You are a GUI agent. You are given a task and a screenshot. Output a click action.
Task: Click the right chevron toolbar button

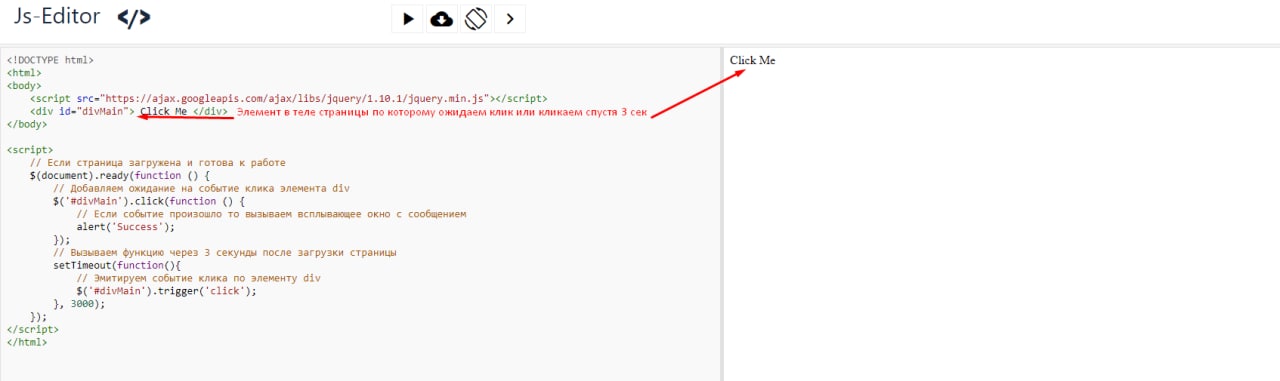[x=509, y=18]
